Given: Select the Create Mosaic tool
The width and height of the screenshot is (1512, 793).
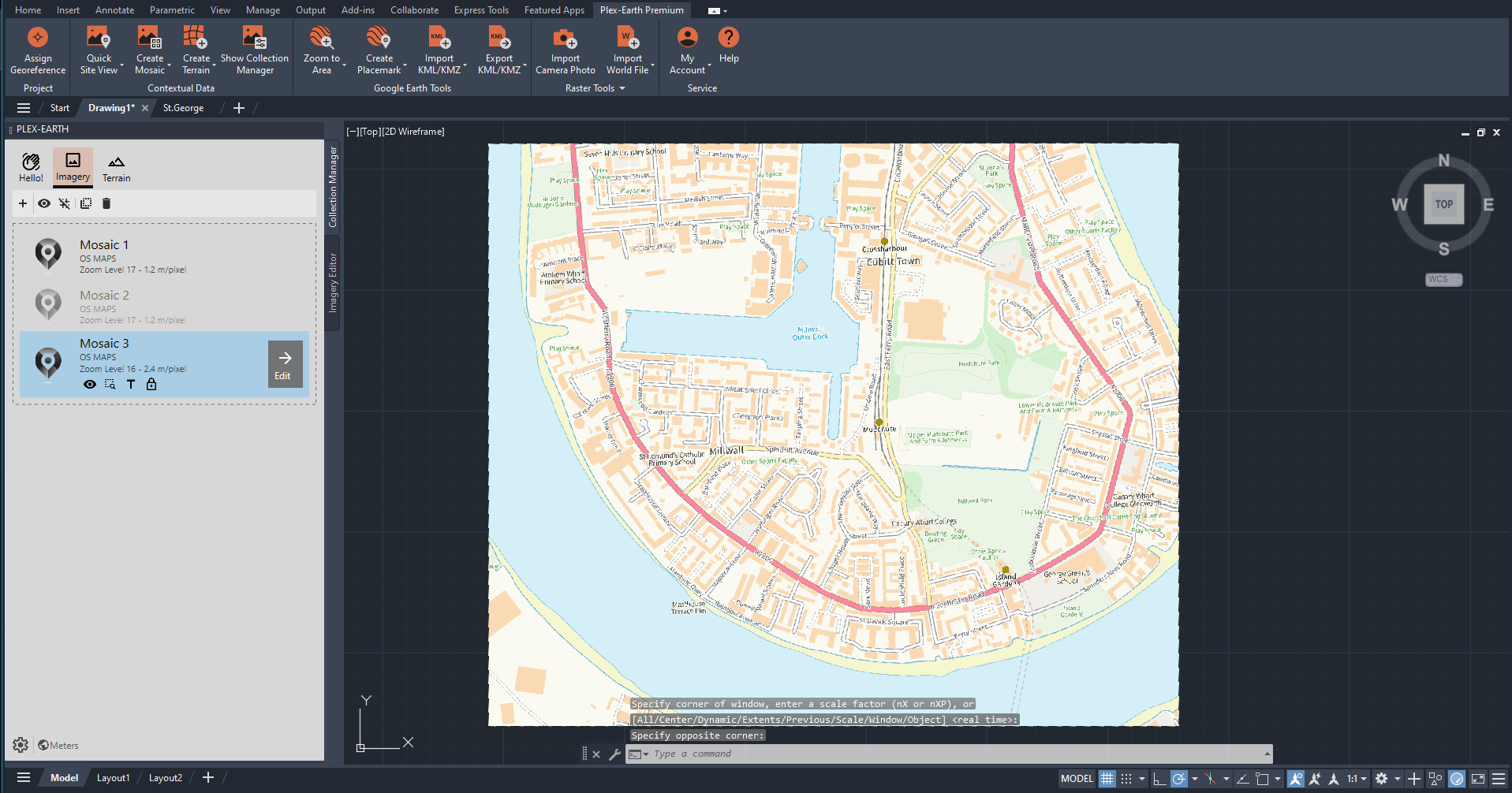Looking at the screenshot, I should pos(150,50).
